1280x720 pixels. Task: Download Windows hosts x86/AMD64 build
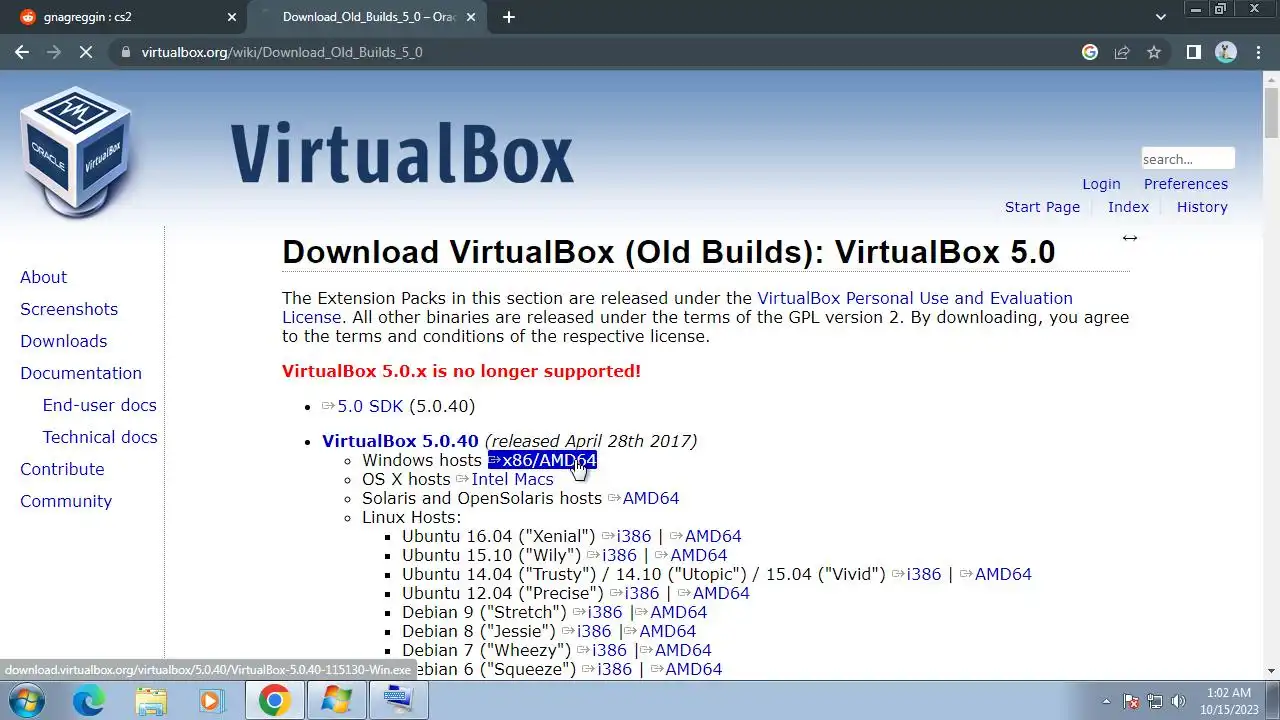(x=542, y=460)
